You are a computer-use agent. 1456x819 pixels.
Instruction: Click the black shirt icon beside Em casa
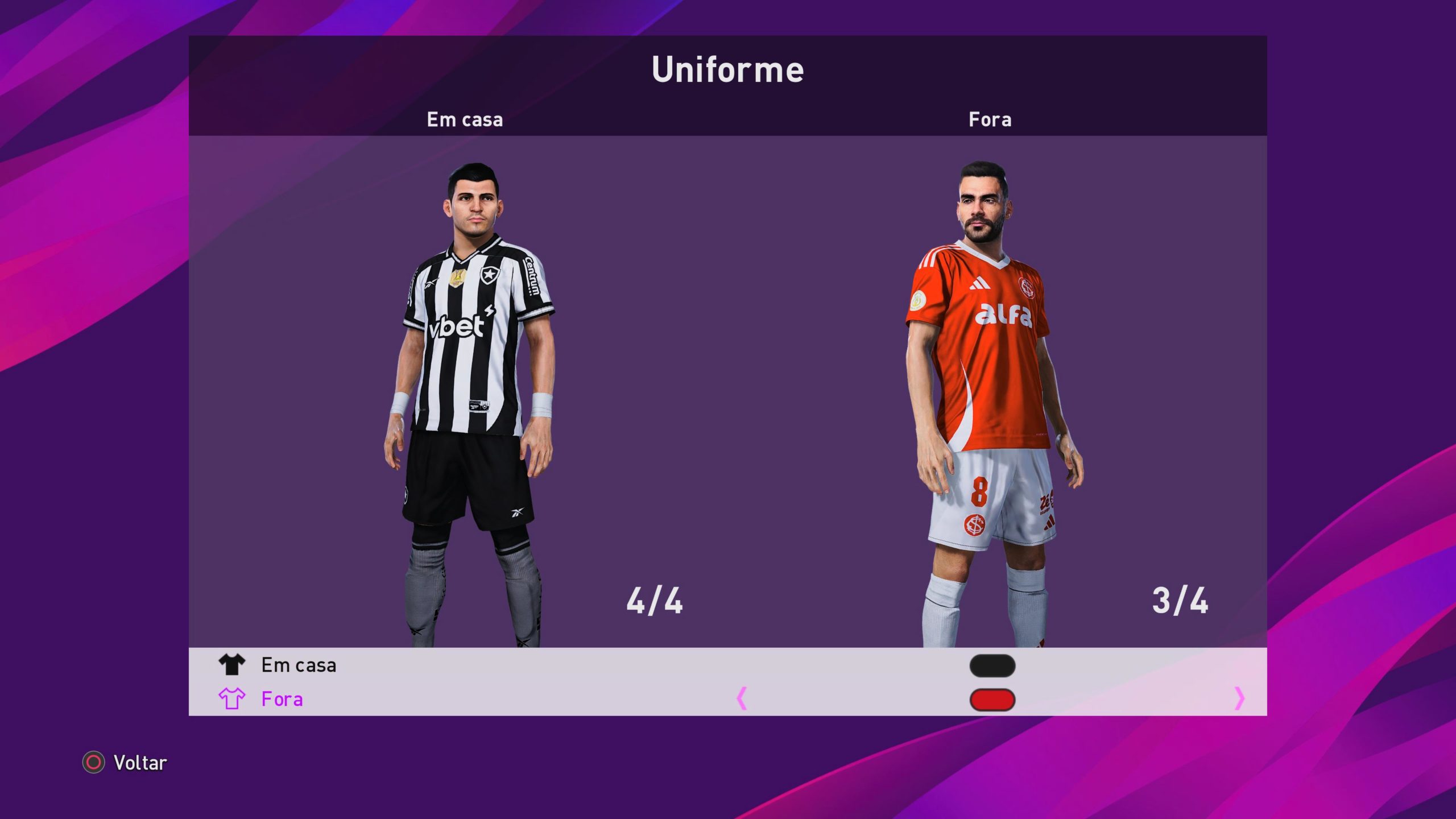point(231,664)
